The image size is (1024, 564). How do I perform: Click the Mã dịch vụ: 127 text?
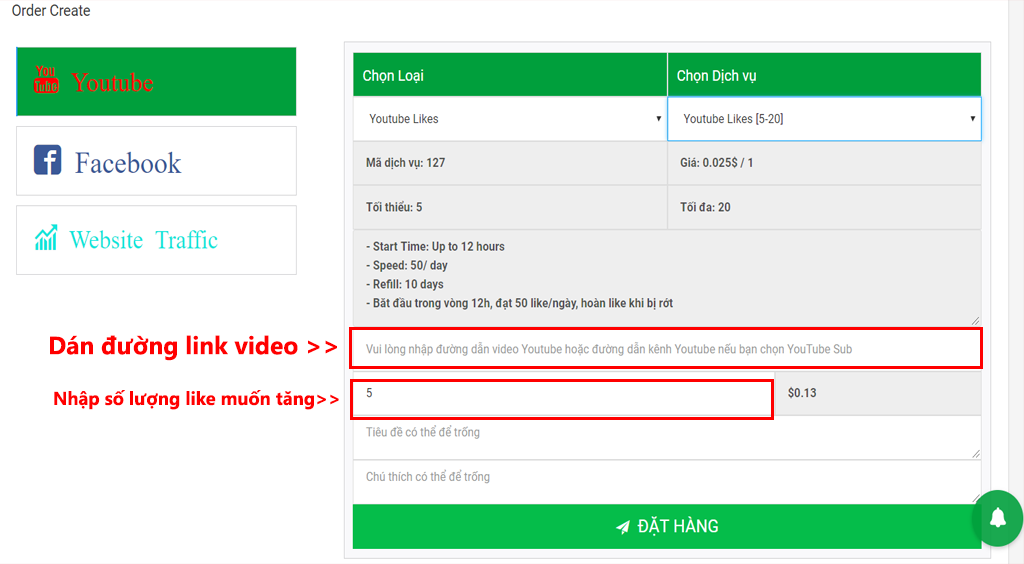406,163
